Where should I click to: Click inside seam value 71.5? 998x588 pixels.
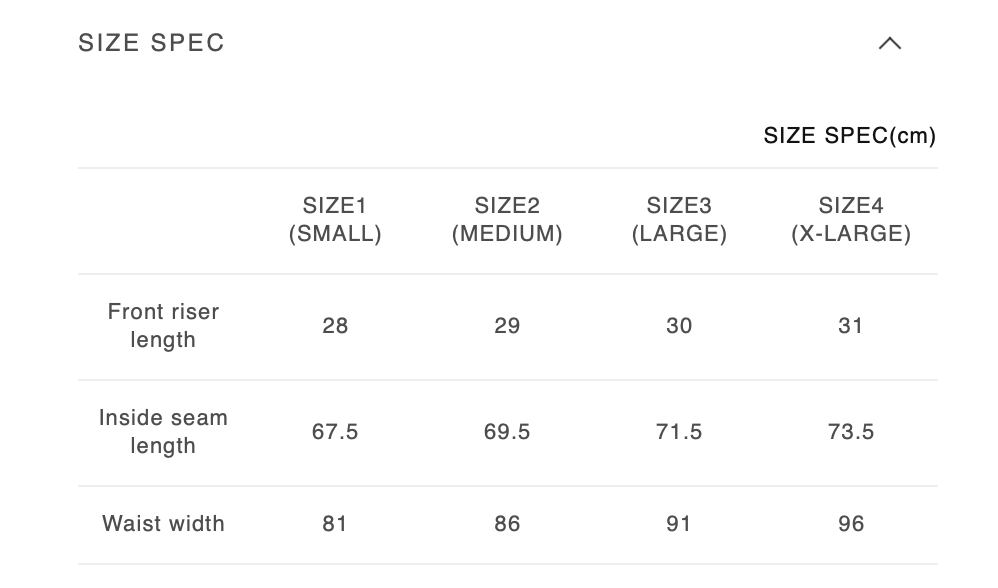679,432
